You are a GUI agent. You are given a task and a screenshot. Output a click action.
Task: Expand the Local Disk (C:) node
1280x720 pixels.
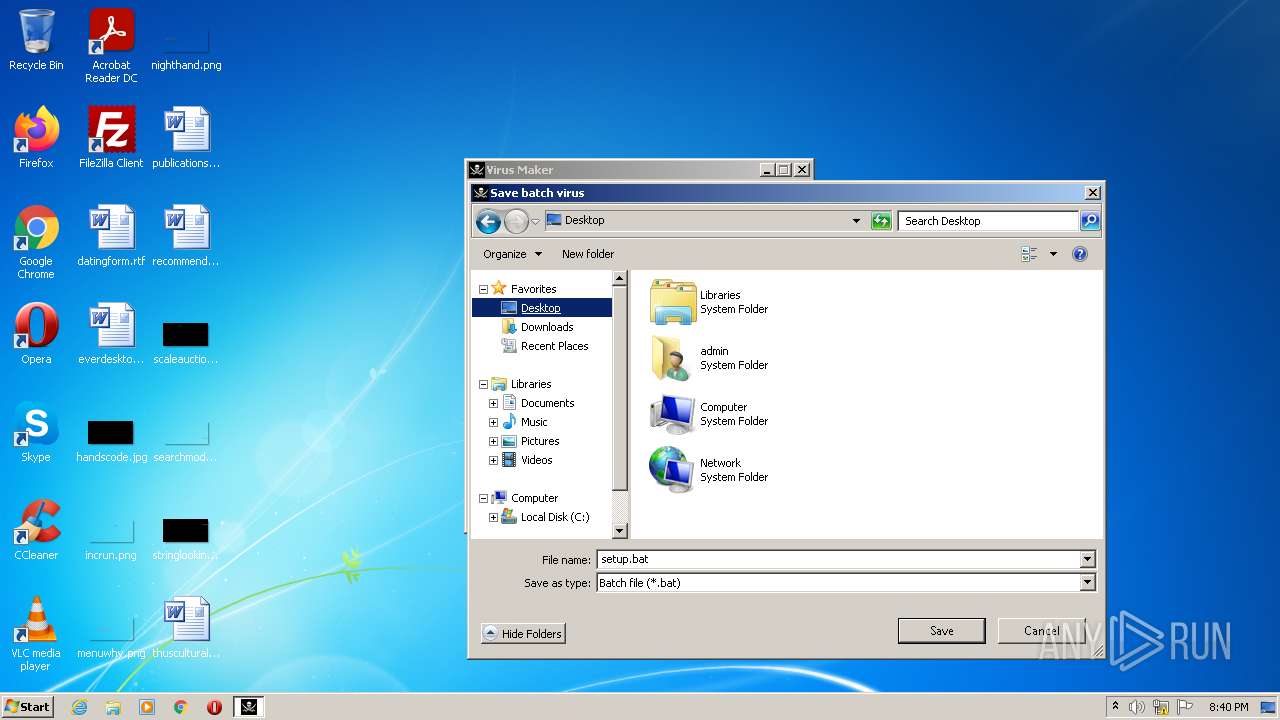click(x=493, y=517)
